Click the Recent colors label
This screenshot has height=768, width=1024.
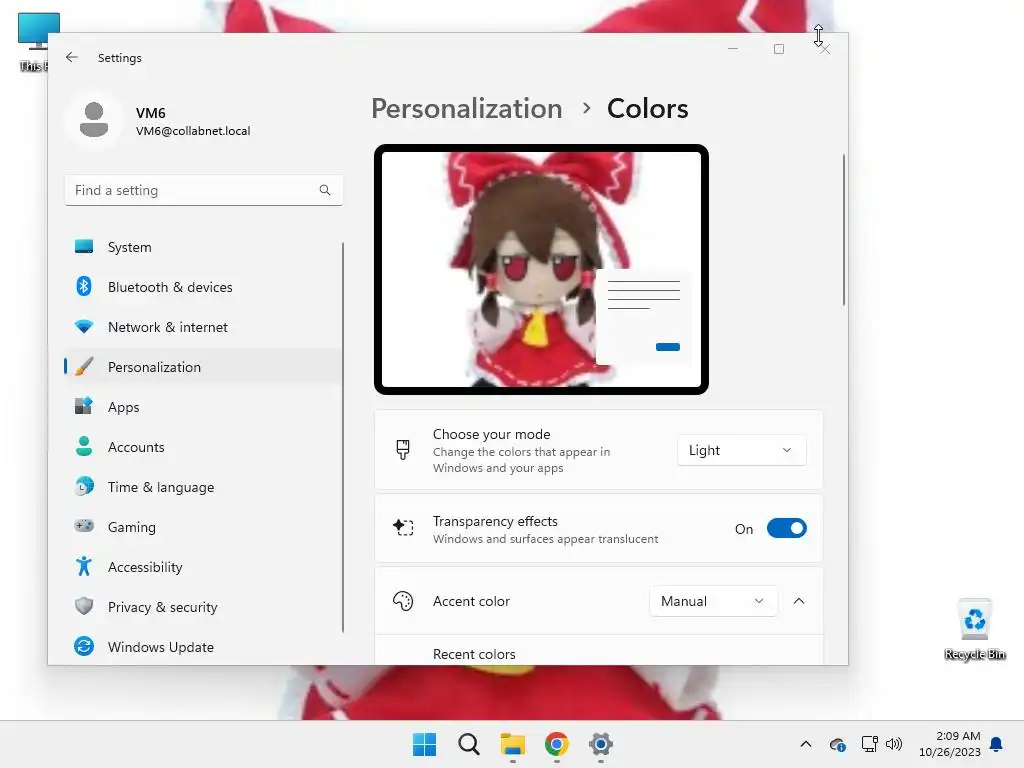pos(474,654)
